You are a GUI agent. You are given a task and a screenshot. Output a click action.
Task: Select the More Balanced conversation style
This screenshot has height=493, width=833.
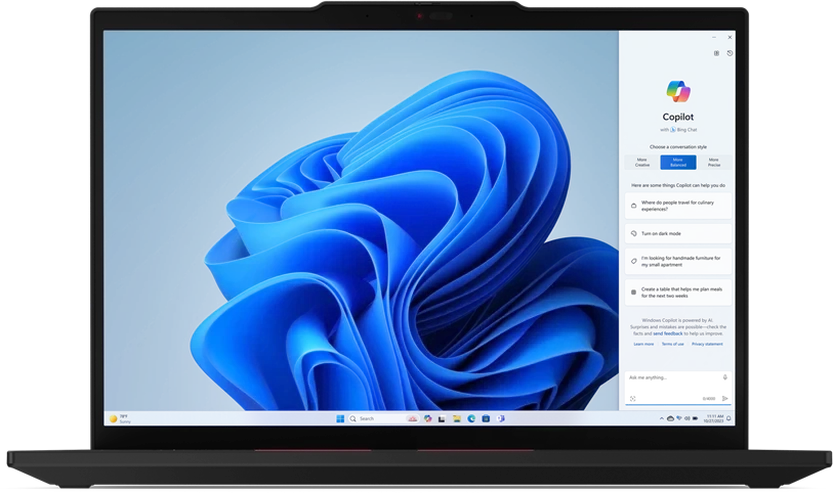[x=677, y=162]
